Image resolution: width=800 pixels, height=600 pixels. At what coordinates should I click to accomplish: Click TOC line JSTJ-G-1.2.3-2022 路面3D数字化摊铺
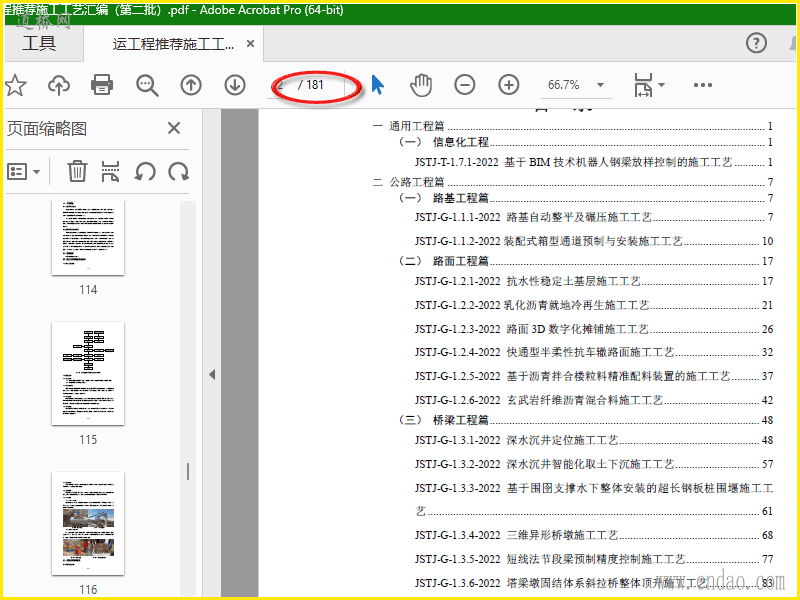(594, 329)
